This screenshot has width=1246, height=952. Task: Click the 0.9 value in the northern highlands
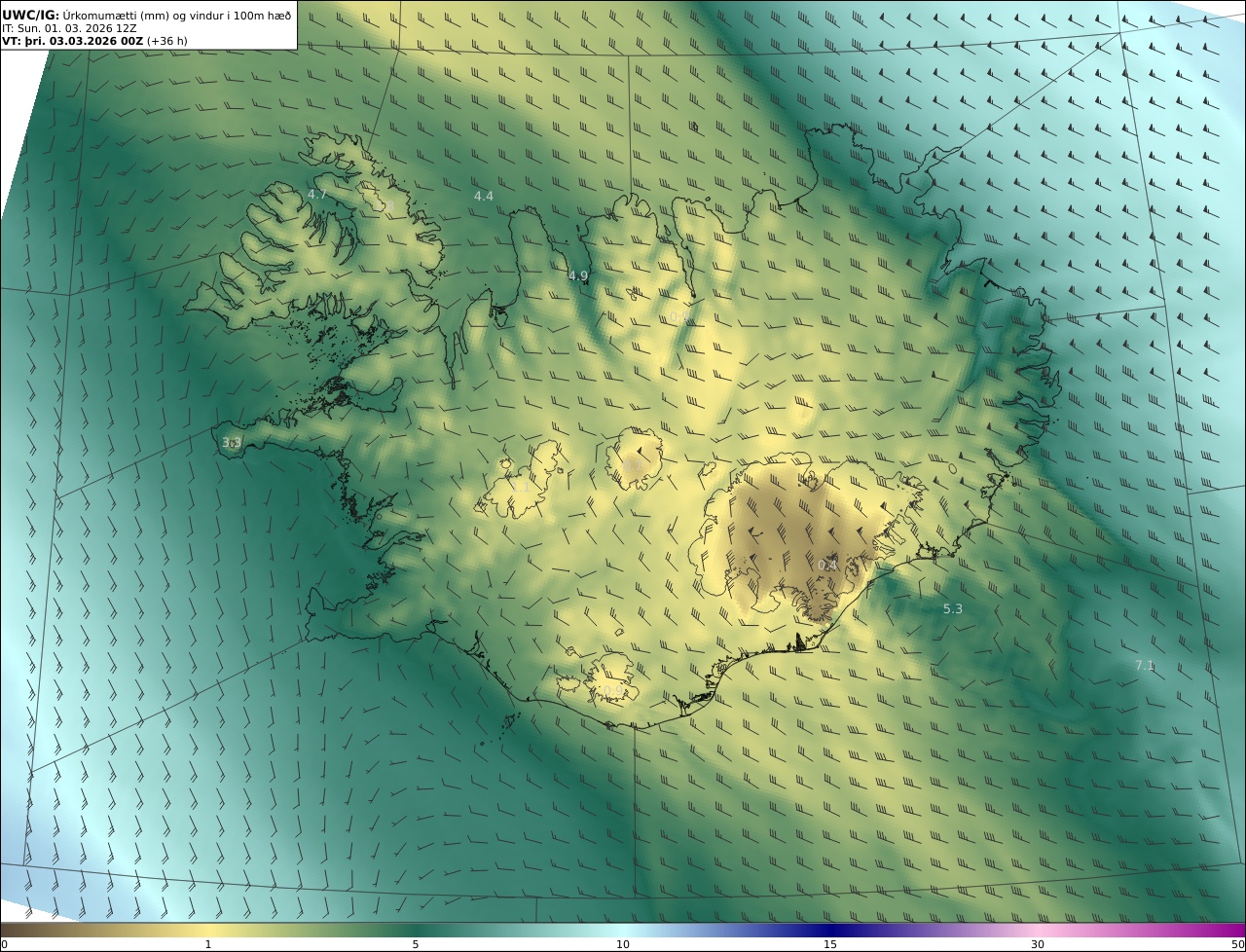coord(678,317)
